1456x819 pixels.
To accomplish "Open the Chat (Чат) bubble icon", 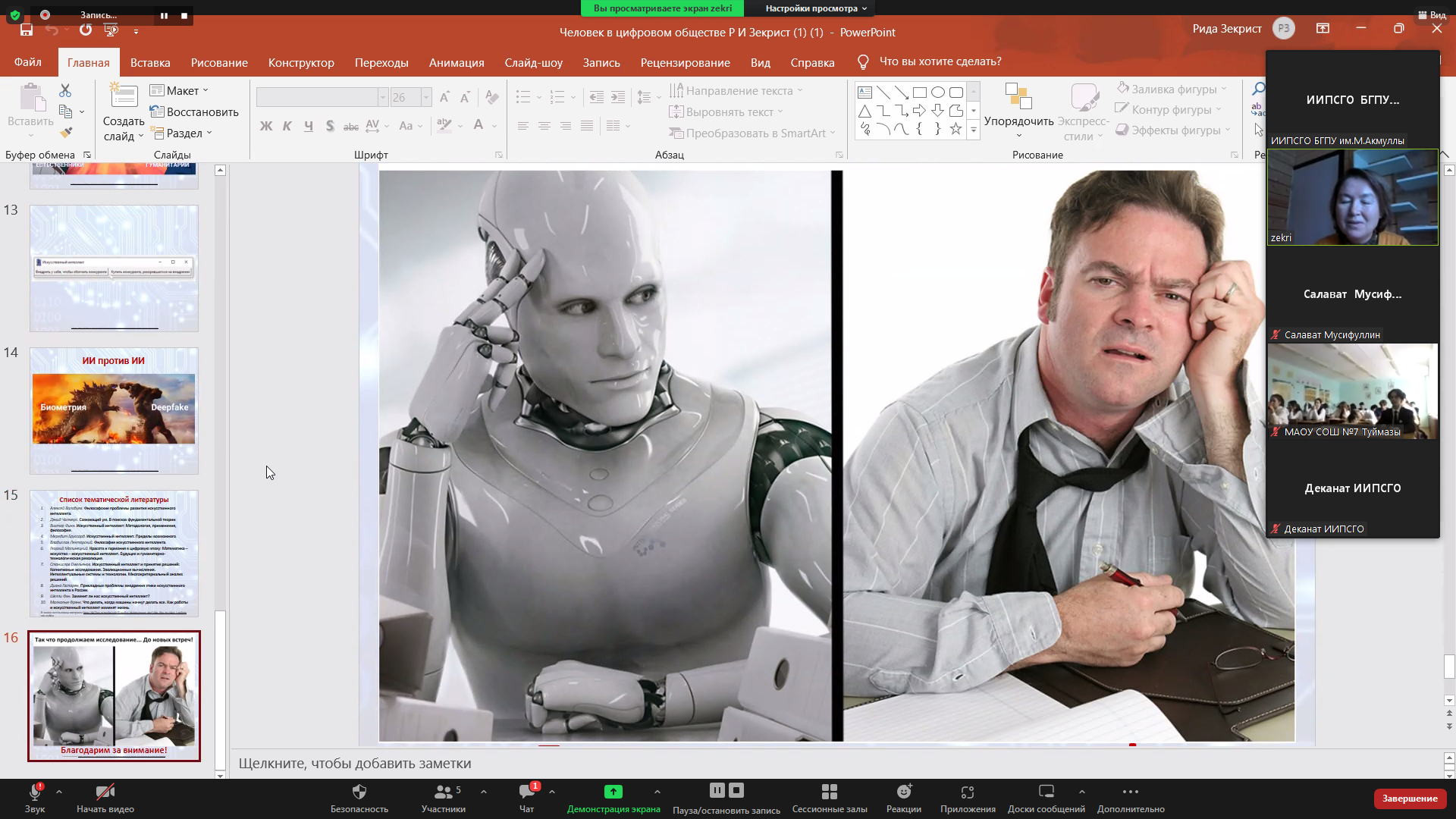I will coord(526,792).
